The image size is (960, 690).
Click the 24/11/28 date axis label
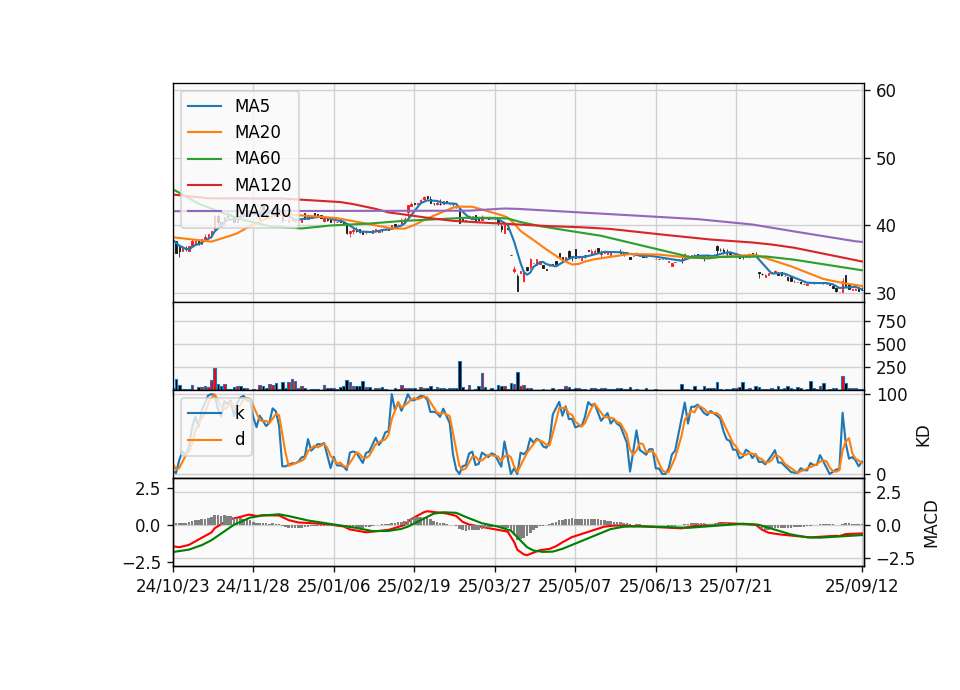click(x=253, y=586)
